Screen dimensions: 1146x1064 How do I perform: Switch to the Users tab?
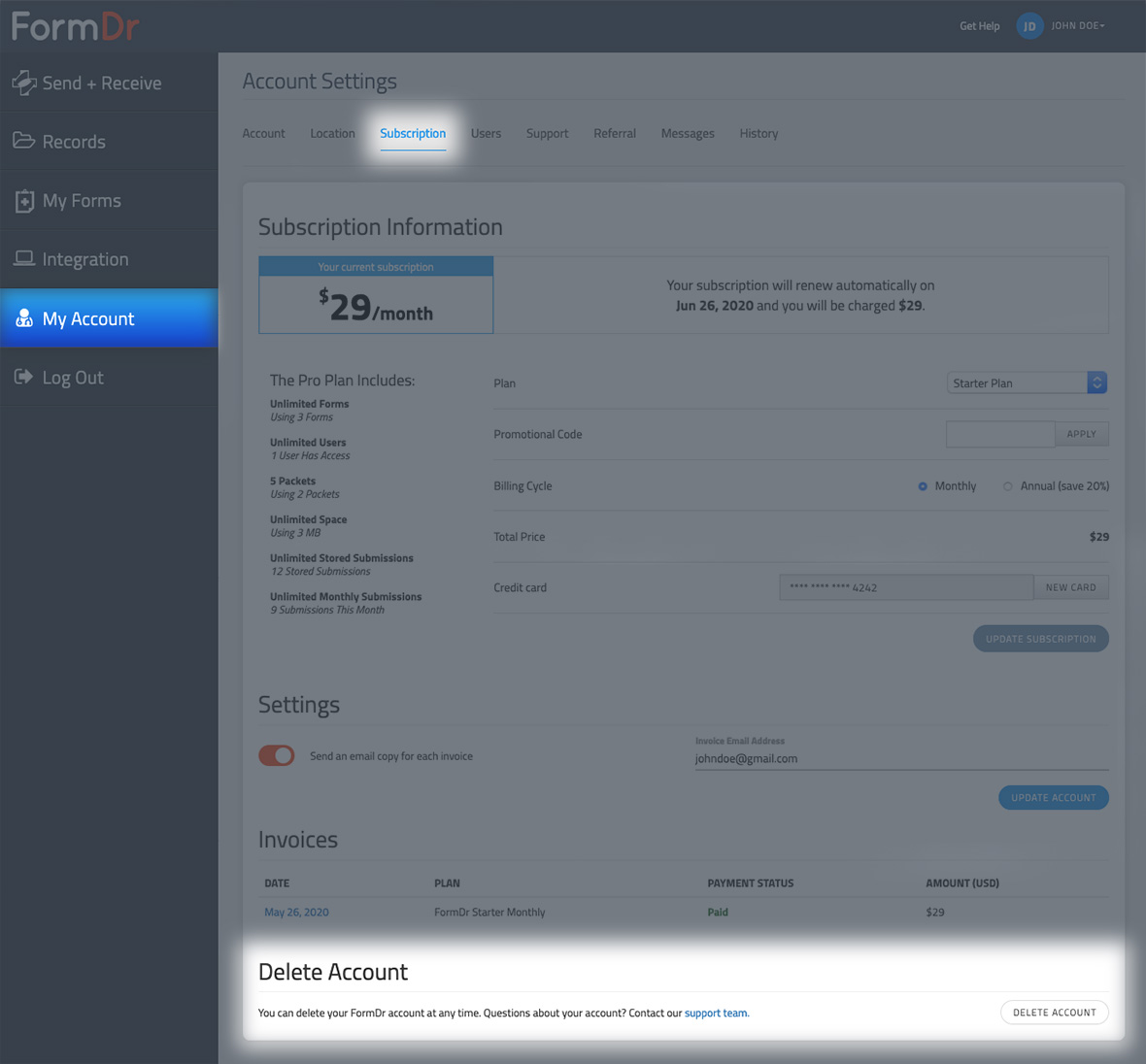(x=486, y=133)
